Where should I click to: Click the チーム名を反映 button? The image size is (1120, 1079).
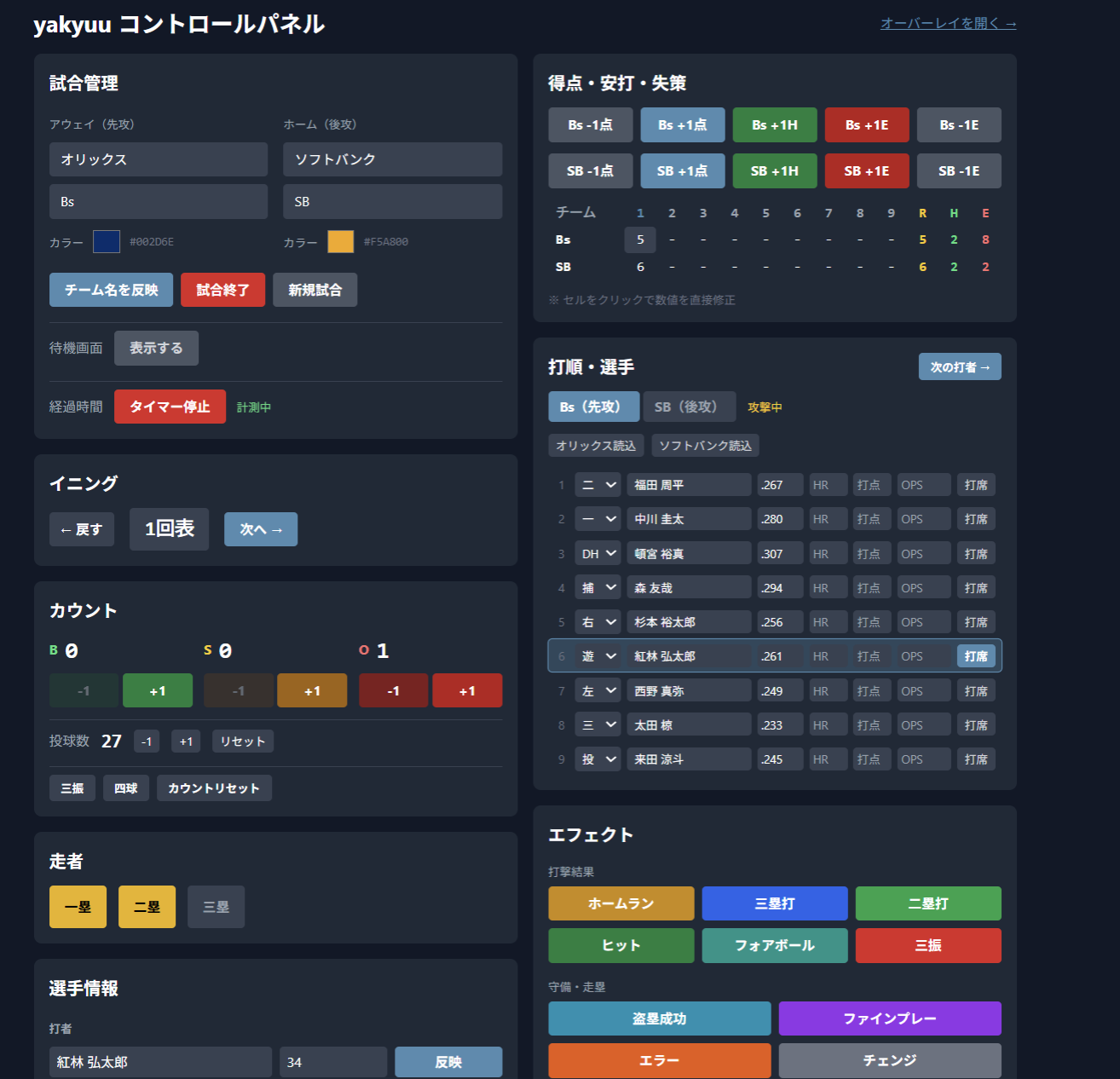(111, 290)
